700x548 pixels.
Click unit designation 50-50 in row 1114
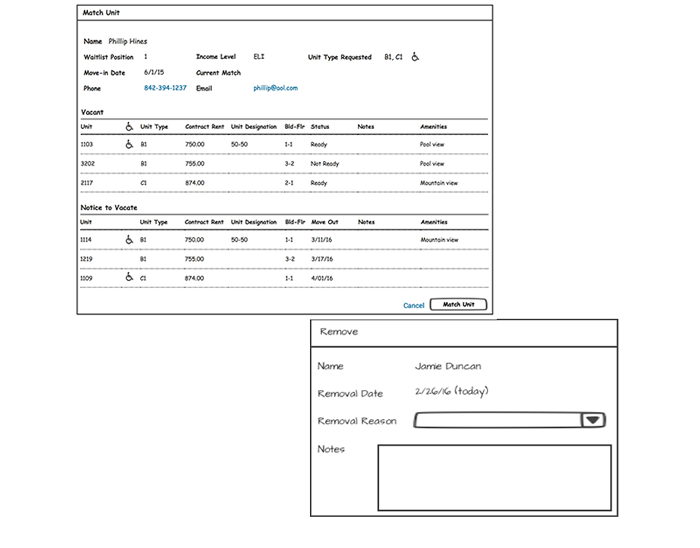239,240
